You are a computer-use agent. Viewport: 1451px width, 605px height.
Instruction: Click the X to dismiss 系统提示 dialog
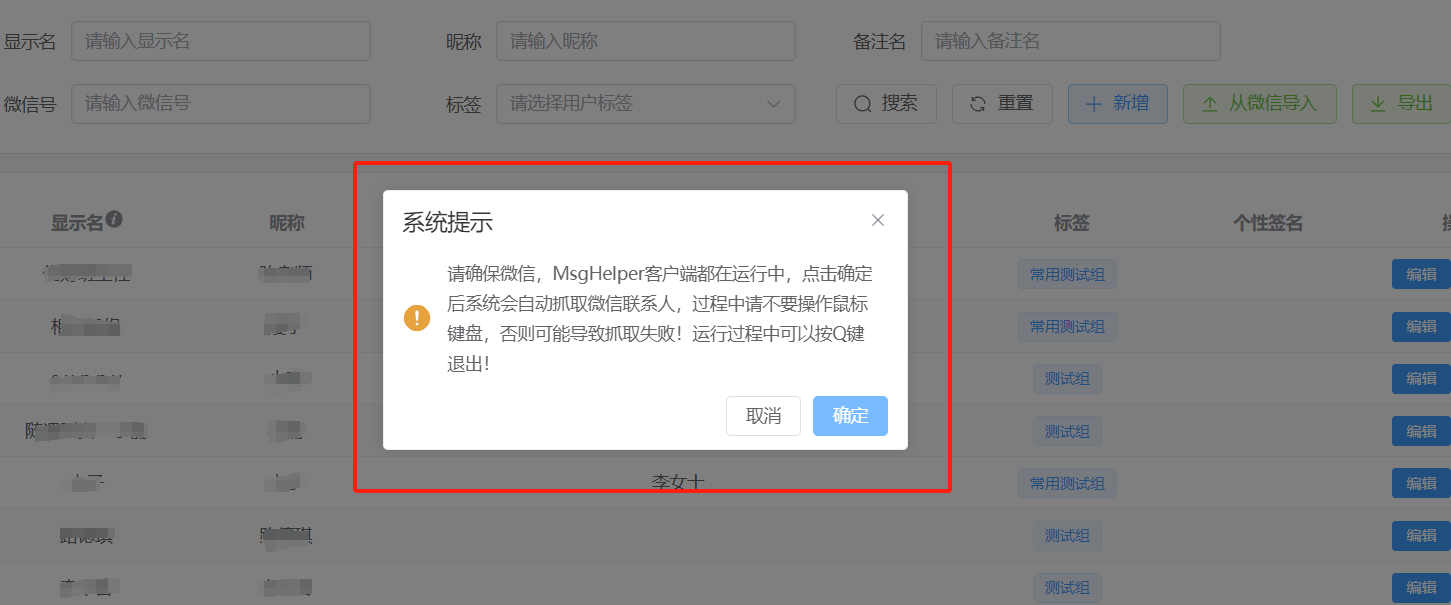pyautogui.click(x=877, y=220)
